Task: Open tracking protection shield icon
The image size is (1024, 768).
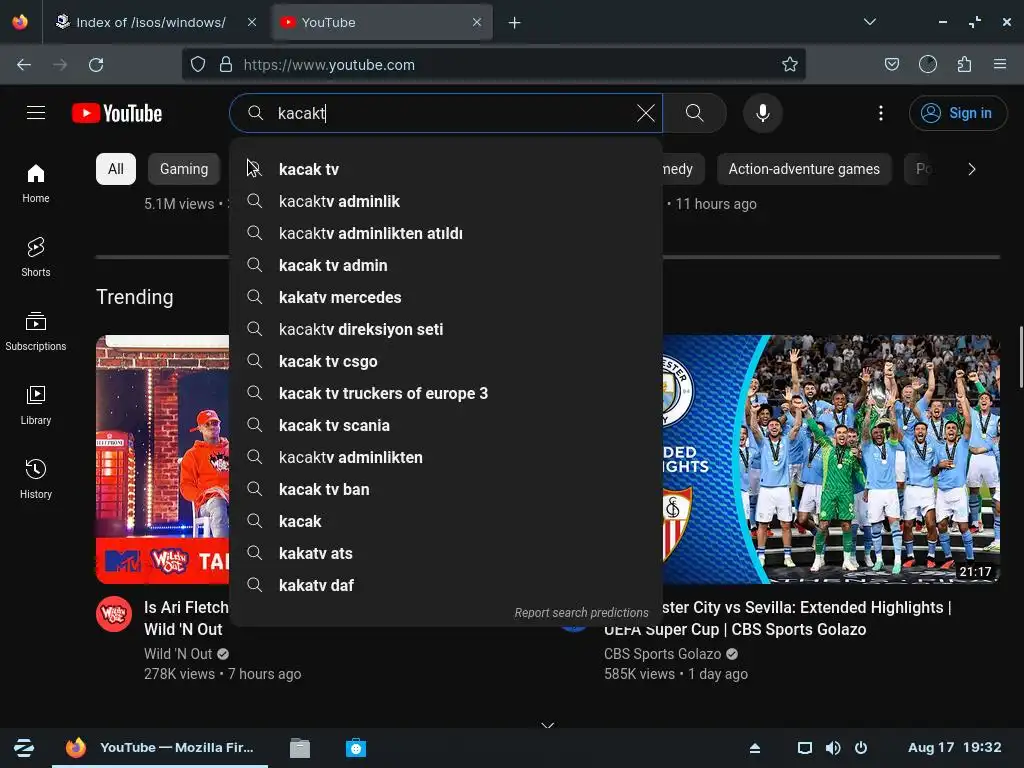Action: click(x=198, y=65)
